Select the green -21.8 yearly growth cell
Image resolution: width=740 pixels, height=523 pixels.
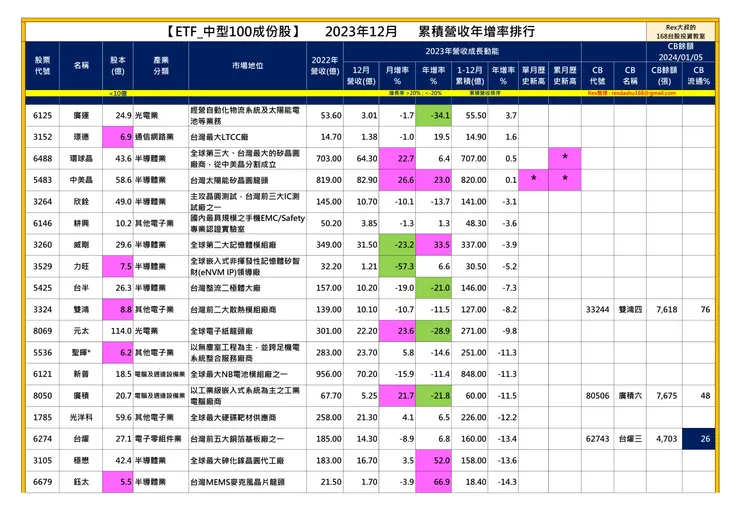[x=434, y=396]
